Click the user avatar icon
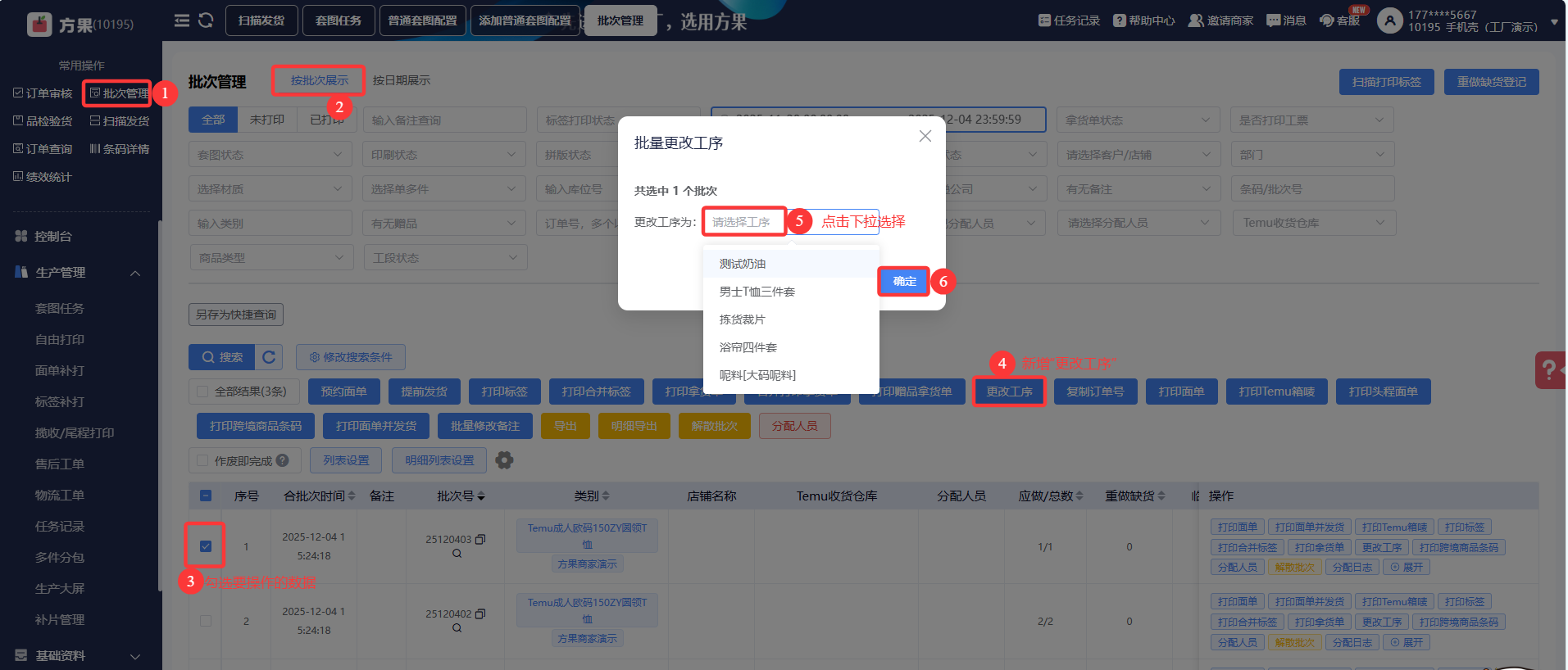 click(1389, 20)
